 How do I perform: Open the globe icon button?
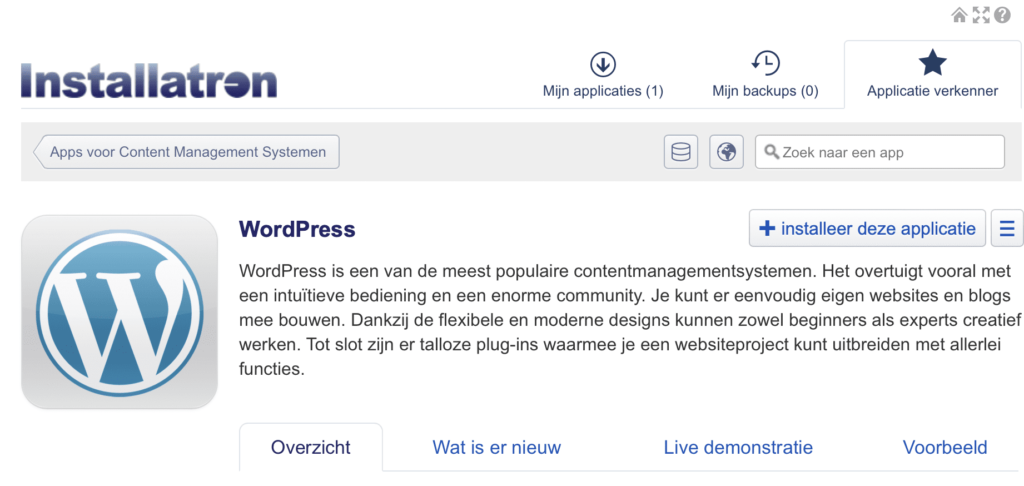pyautogui.click(x=726, y=152)
